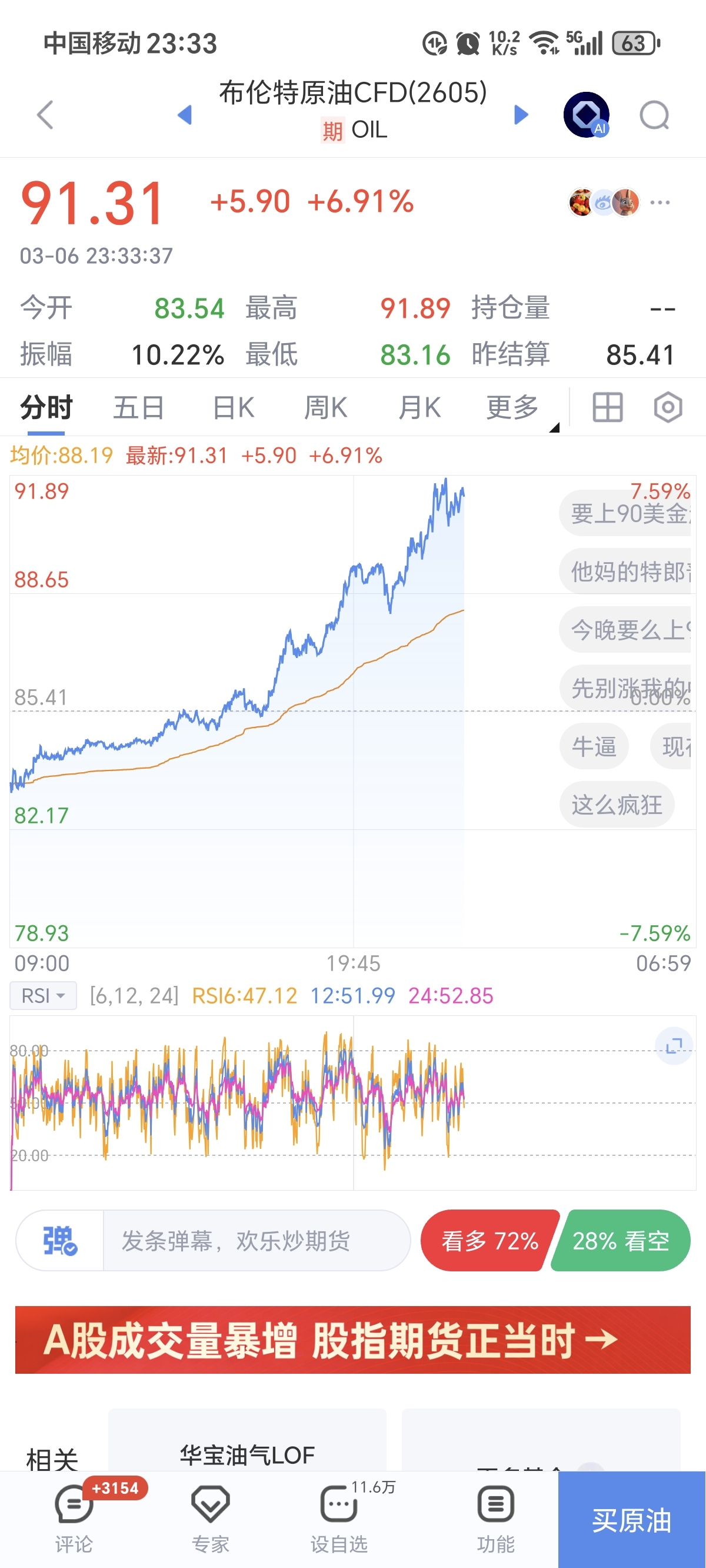Screen dimensions: 706x1568
Task: Toggle the 弹 danmaku switch
Action: (59, 1241)
